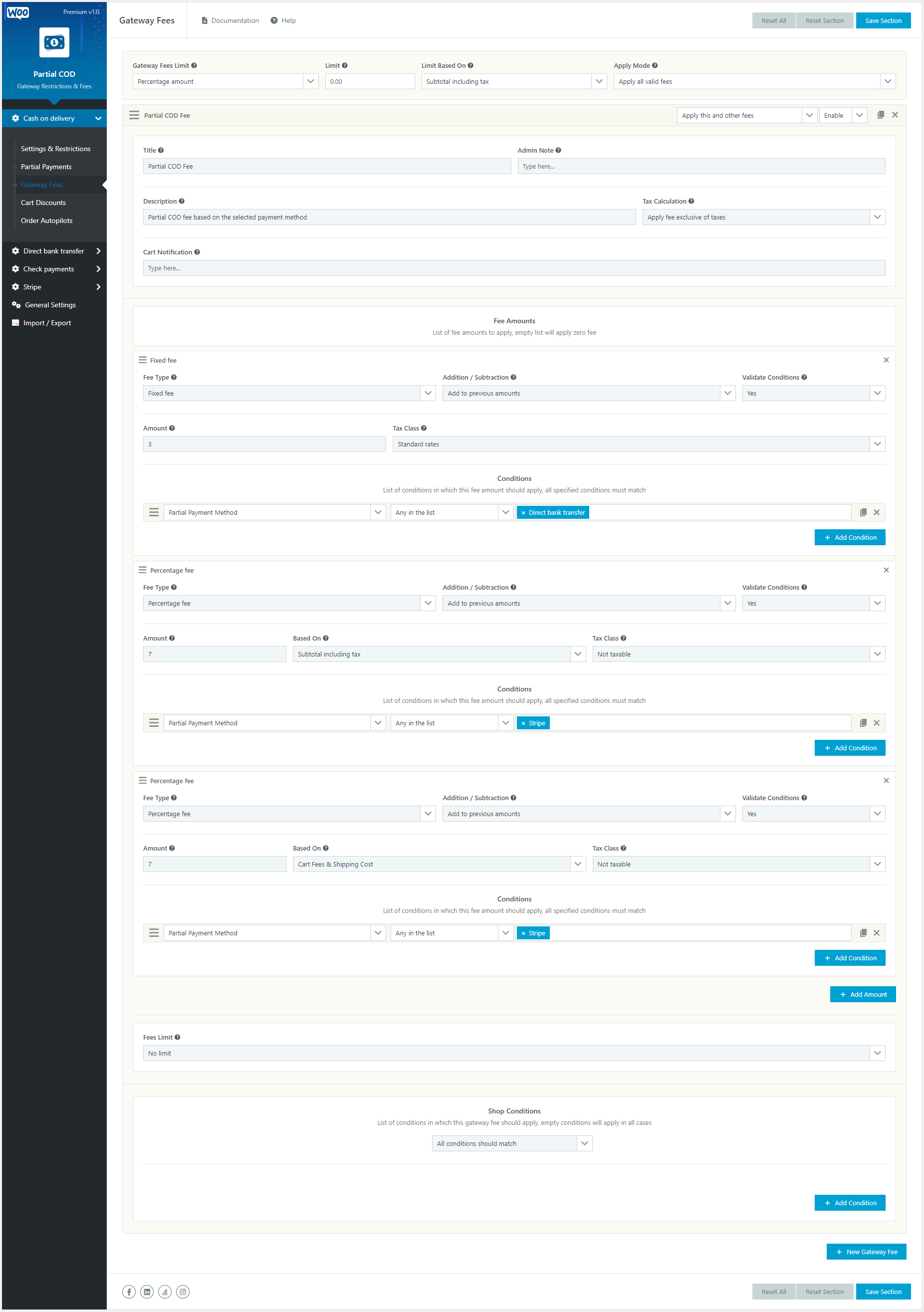The width and height of the screenshot is (924, 1312).
Task: Duplicate the Partial COD Fee rule
Action: (880, 115)
